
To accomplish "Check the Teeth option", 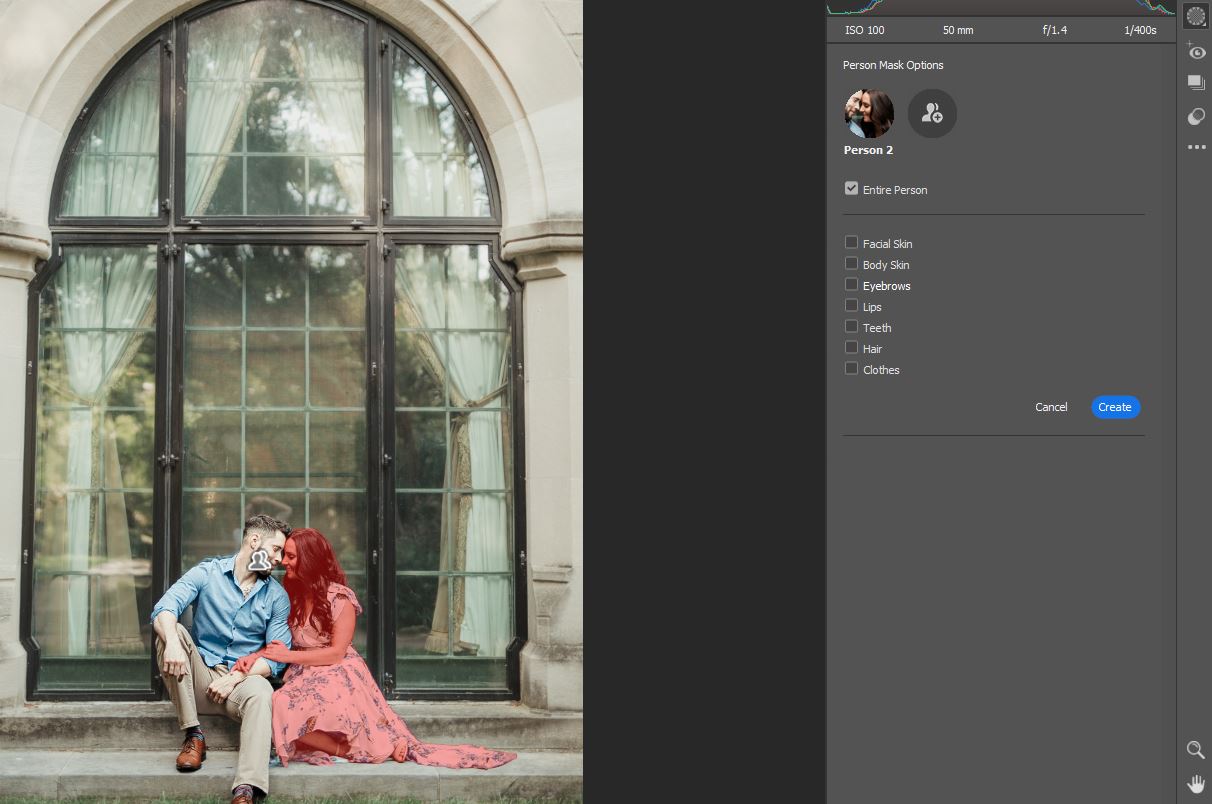I will 851,326.
